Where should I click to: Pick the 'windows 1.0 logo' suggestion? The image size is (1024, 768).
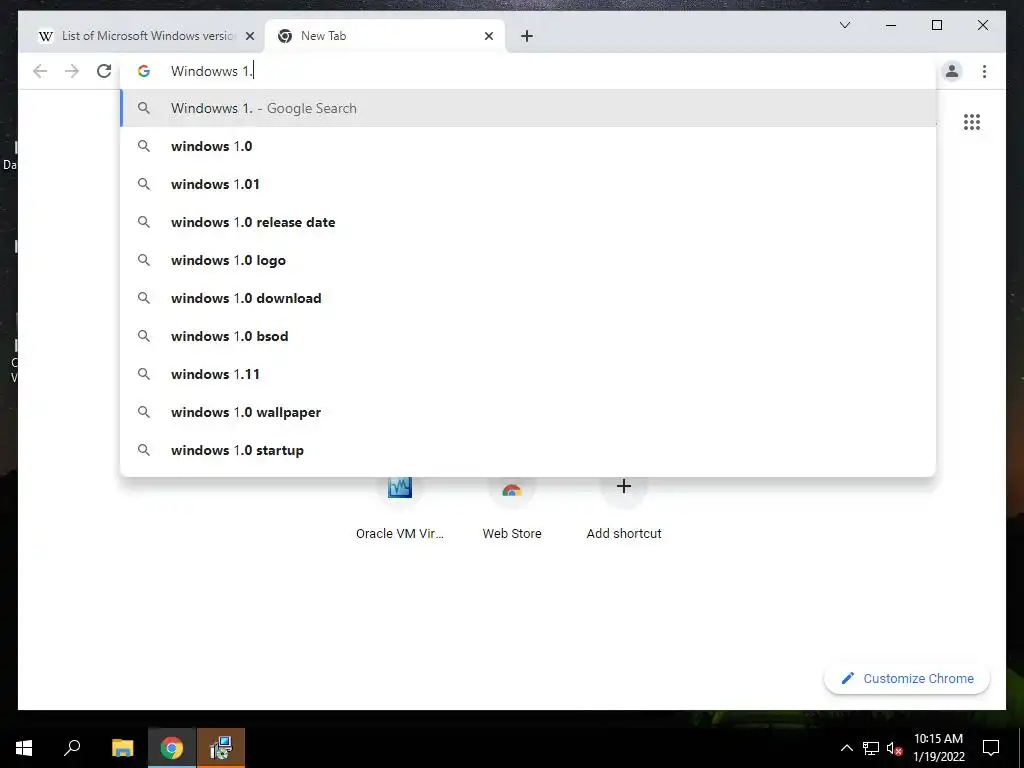(528, 260)
